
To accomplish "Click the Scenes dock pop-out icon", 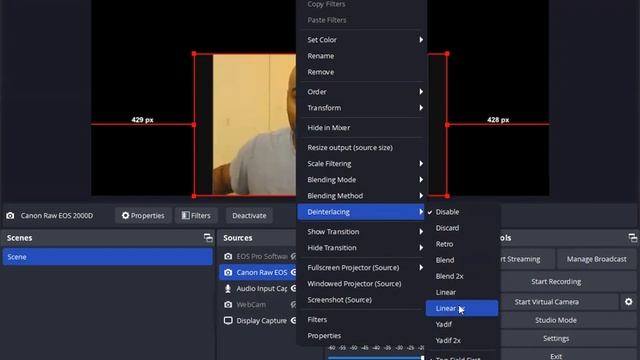I will (208, 238).
